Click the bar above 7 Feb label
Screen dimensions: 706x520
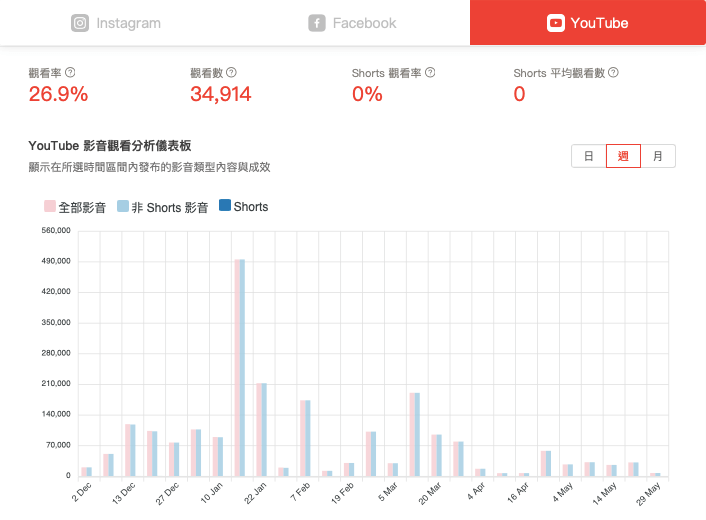pos(305,438)
